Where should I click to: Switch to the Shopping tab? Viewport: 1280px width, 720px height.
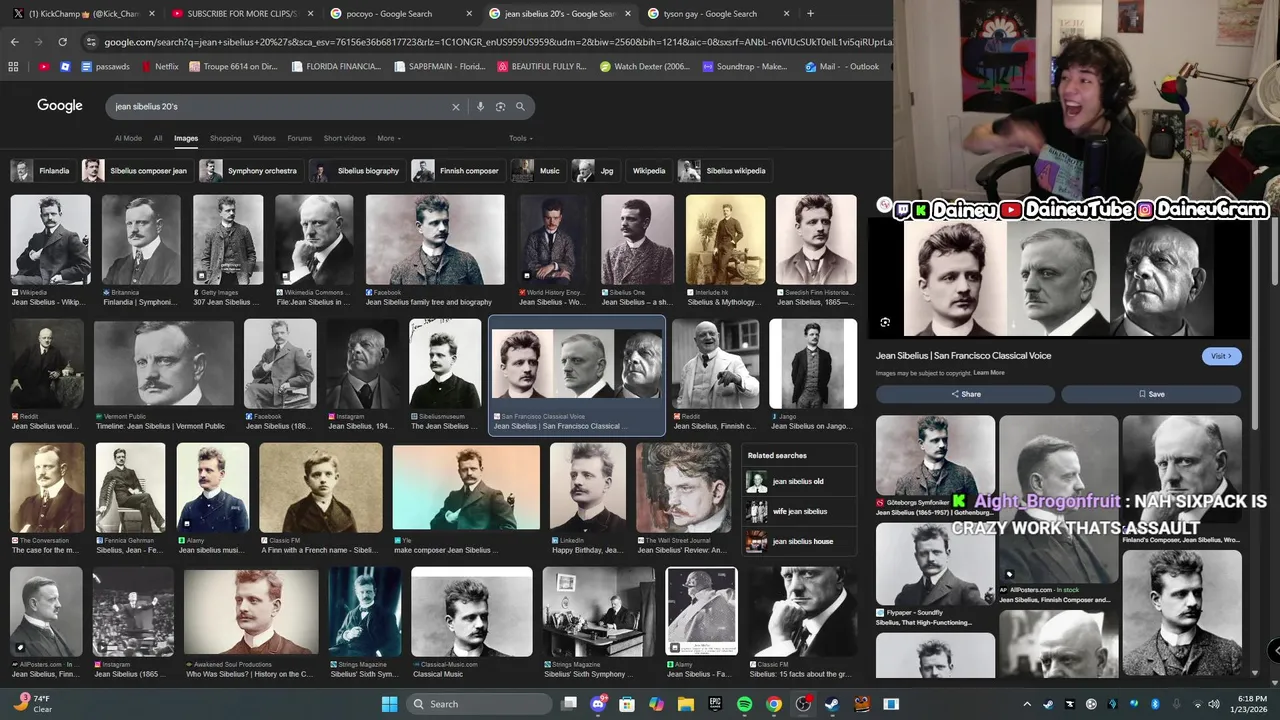[x=225, y=138]
